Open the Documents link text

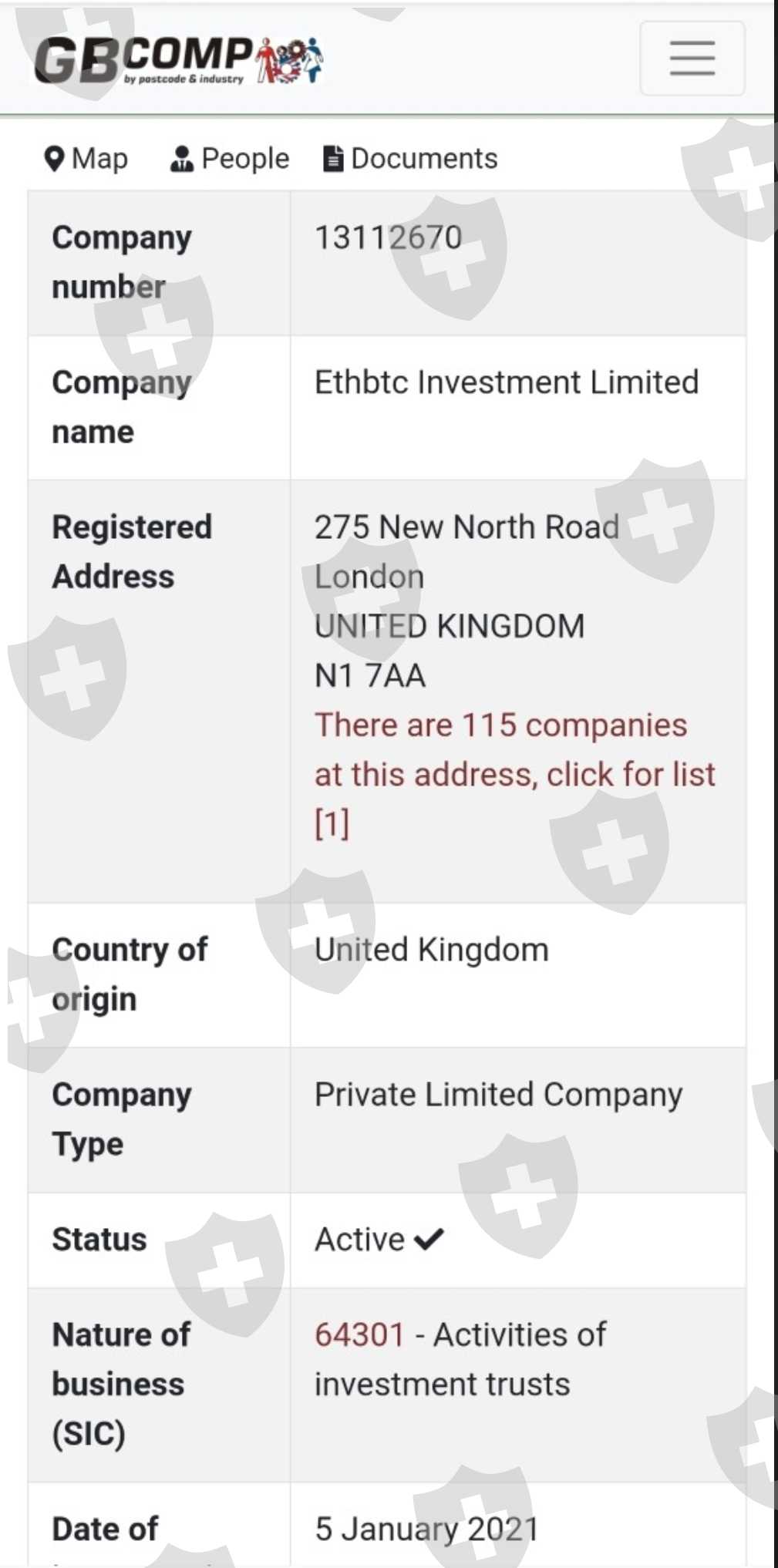[424, 159]
